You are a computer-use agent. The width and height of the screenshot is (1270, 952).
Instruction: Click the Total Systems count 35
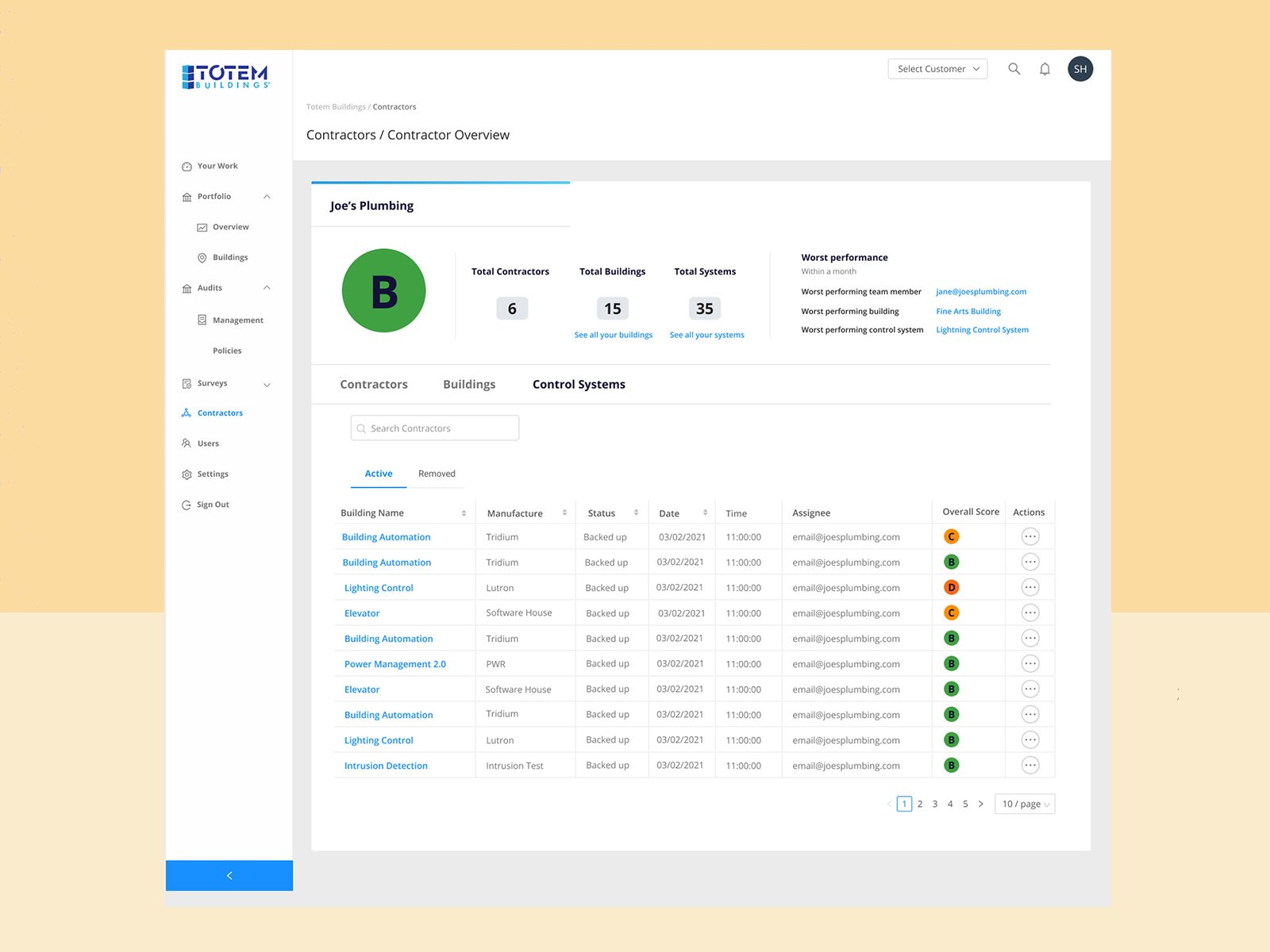(x=705, y=309)
